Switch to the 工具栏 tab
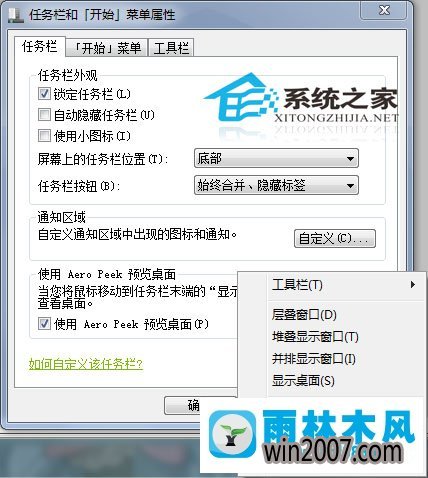Image resolution: width=428 pixels, height=478 pixels. (171, 48)
